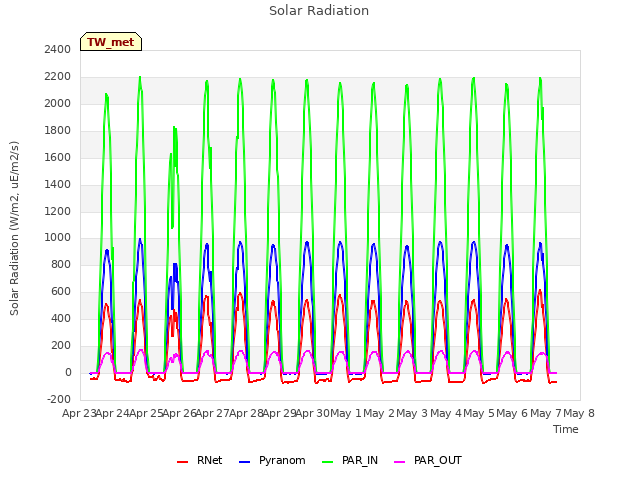Click the 2200 y-axis tick label
The height and width of the screenshot is (480, 640).
point(58,76)
